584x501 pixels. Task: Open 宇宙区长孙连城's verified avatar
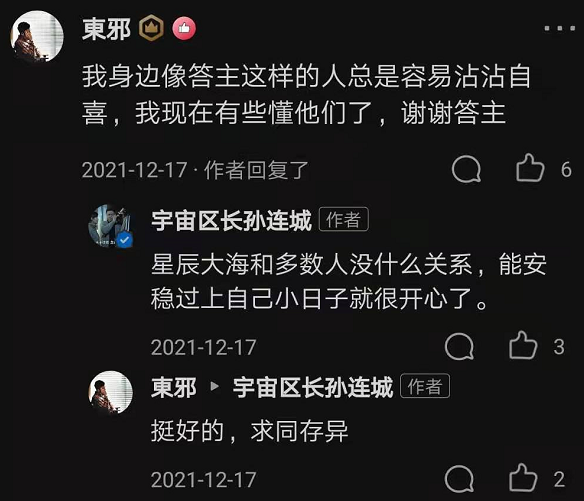point(111,226)
